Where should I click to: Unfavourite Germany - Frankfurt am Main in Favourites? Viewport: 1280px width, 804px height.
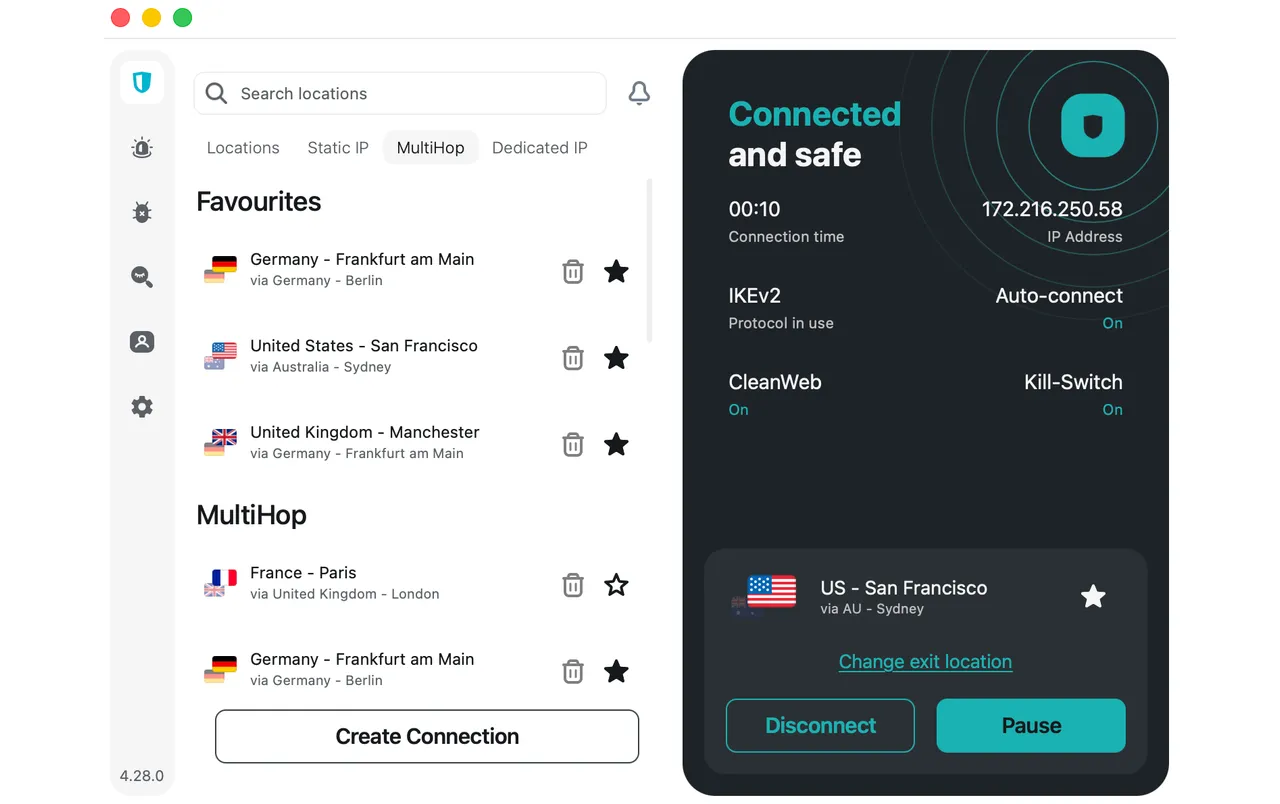pos(616,271)
